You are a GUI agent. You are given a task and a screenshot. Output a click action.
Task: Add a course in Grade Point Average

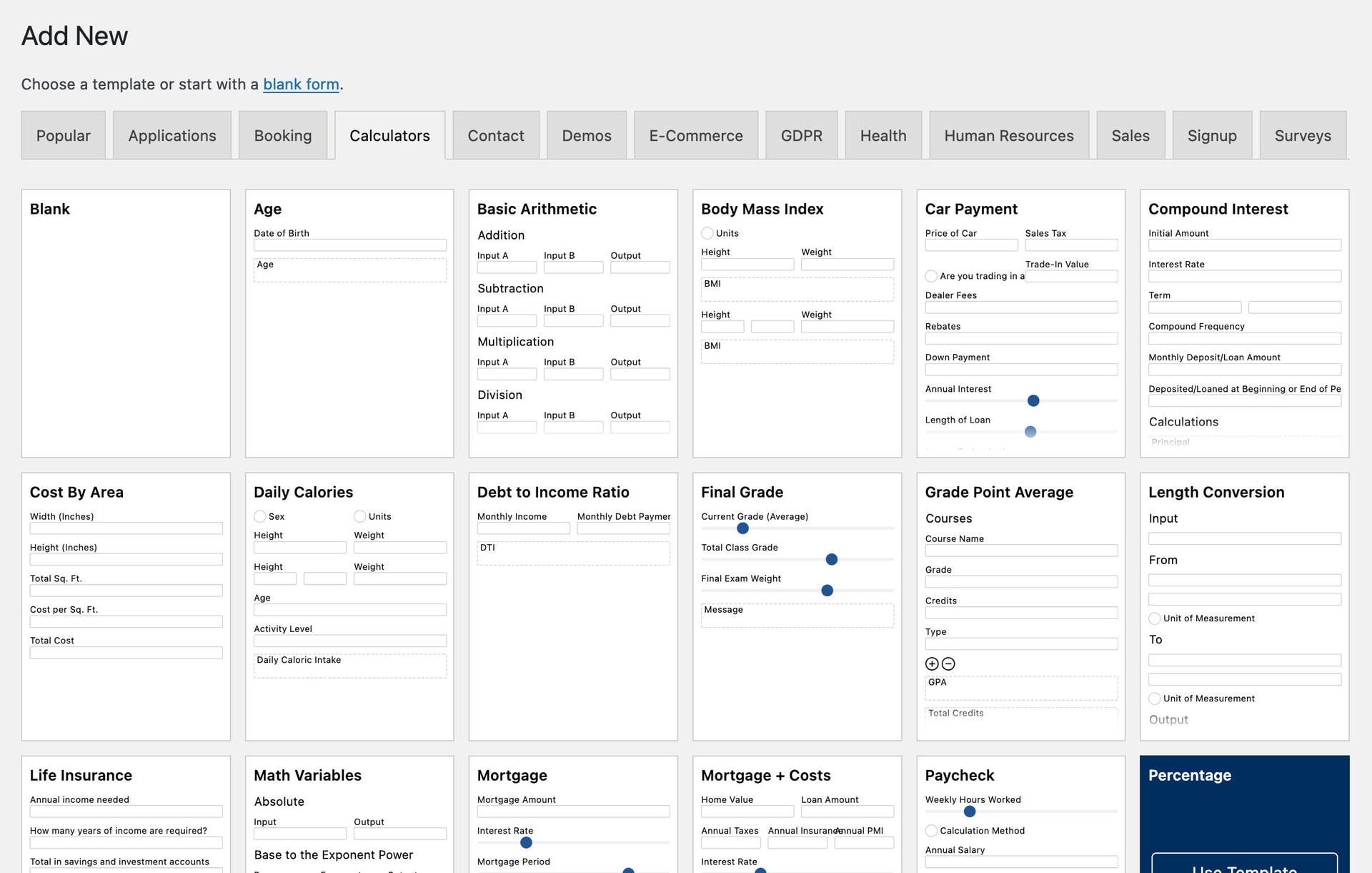tap(932, 664)
